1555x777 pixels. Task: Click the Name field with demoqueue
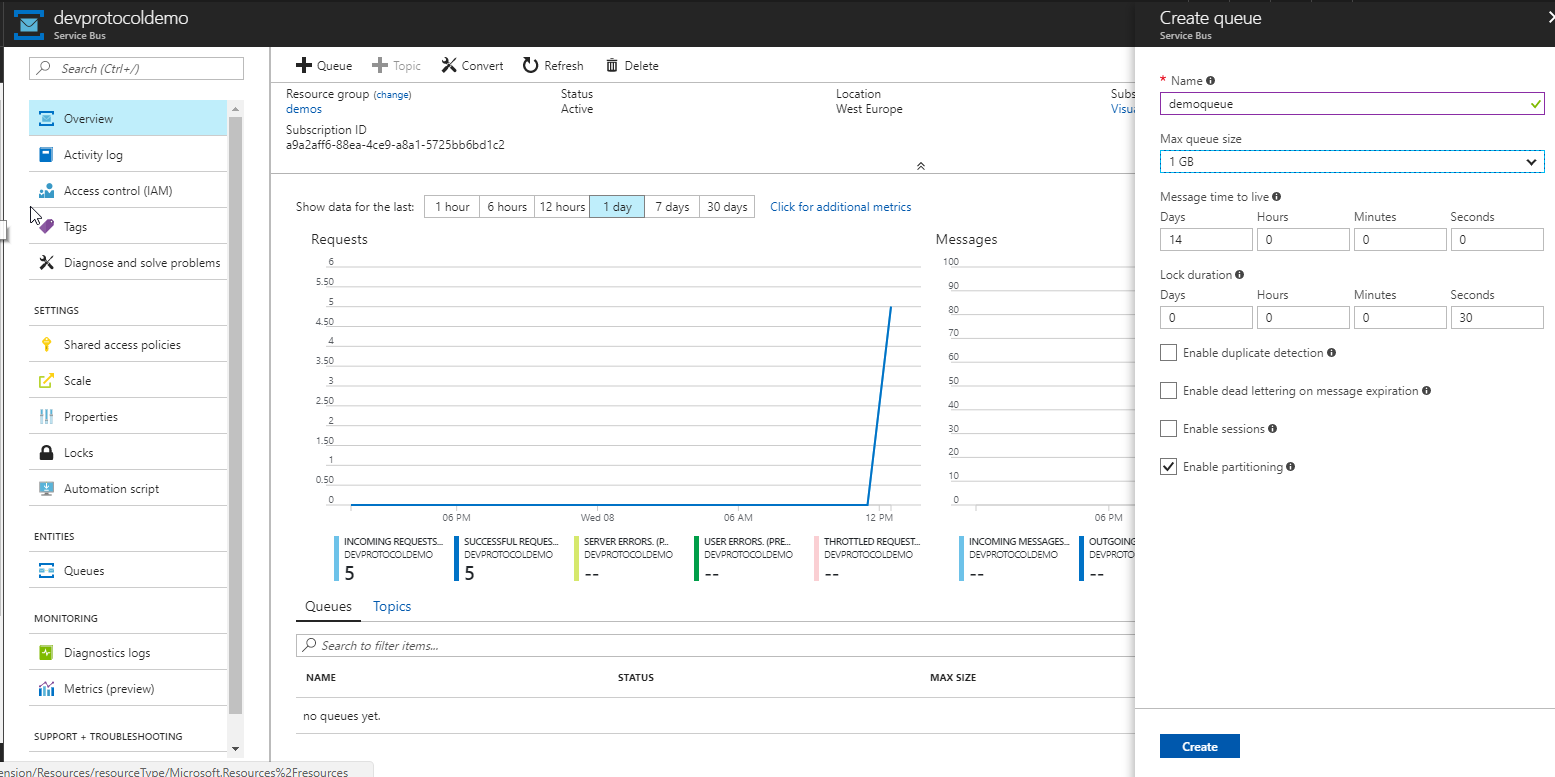pos(1352,103)
